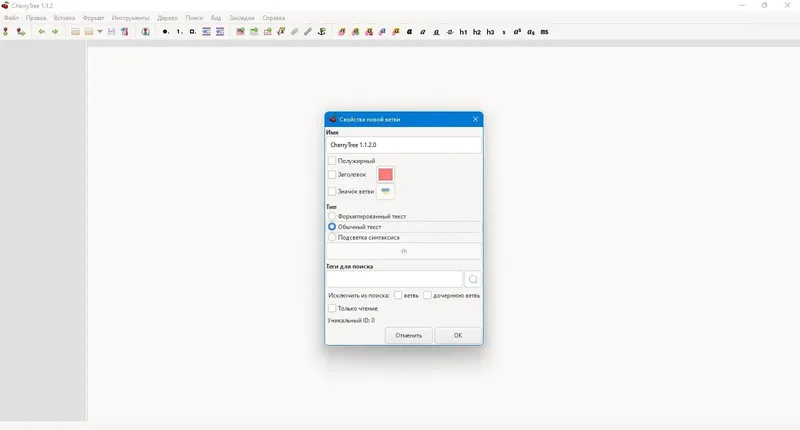This screenshot has width=800, height=430.
Task: Click the insert table icon
Action: point(254,32)
